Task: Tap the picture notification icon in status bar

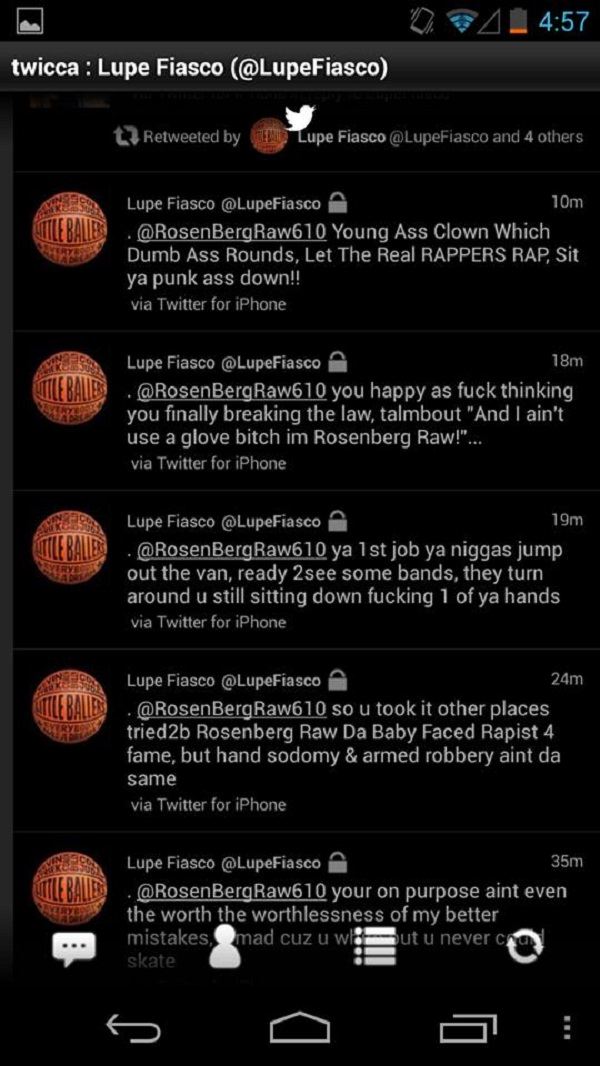Action: tap(29, 22)
